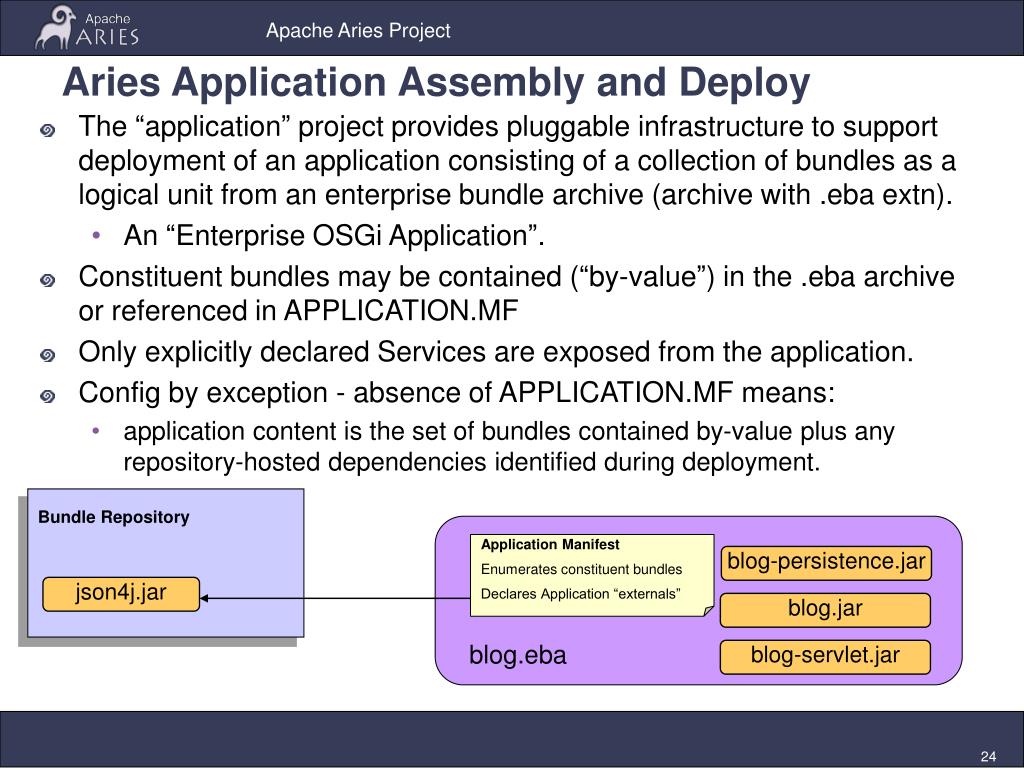Click the swirl bullet beside 'Constituent bundles'

pos(47,281)
